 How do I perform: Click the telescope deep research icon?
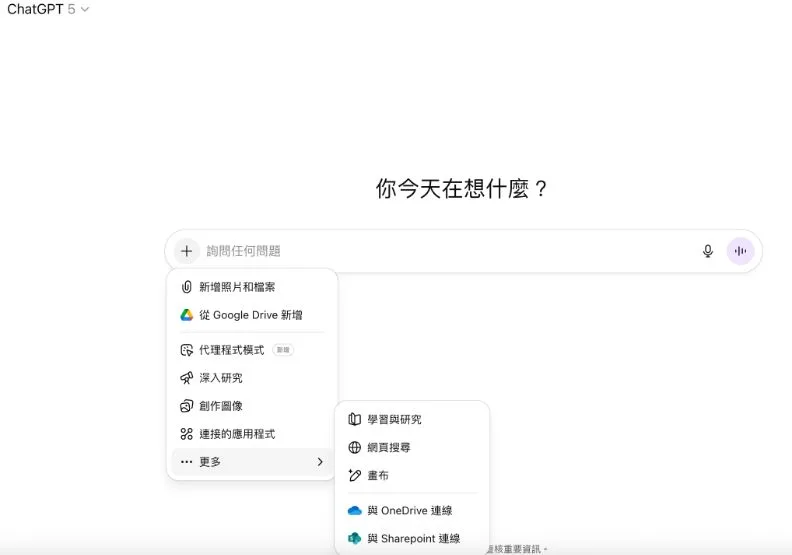point(186,378)
